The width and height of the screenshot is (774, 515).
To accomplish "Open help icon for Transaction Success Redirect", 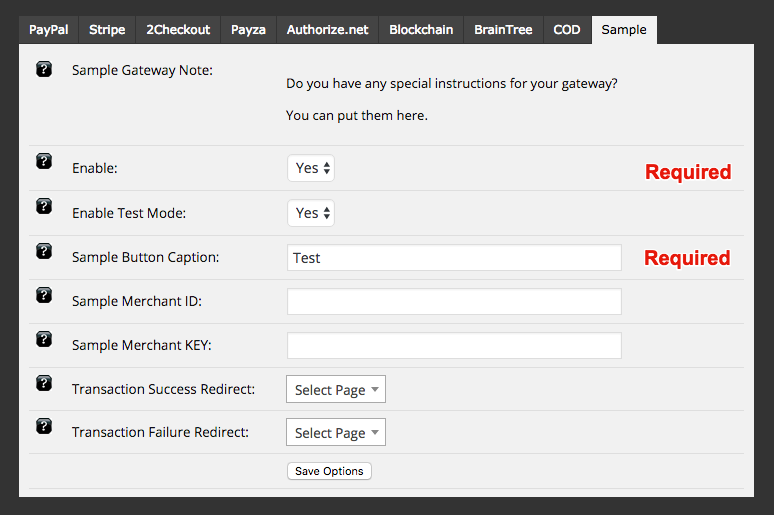I will click(x=44, y=383).
